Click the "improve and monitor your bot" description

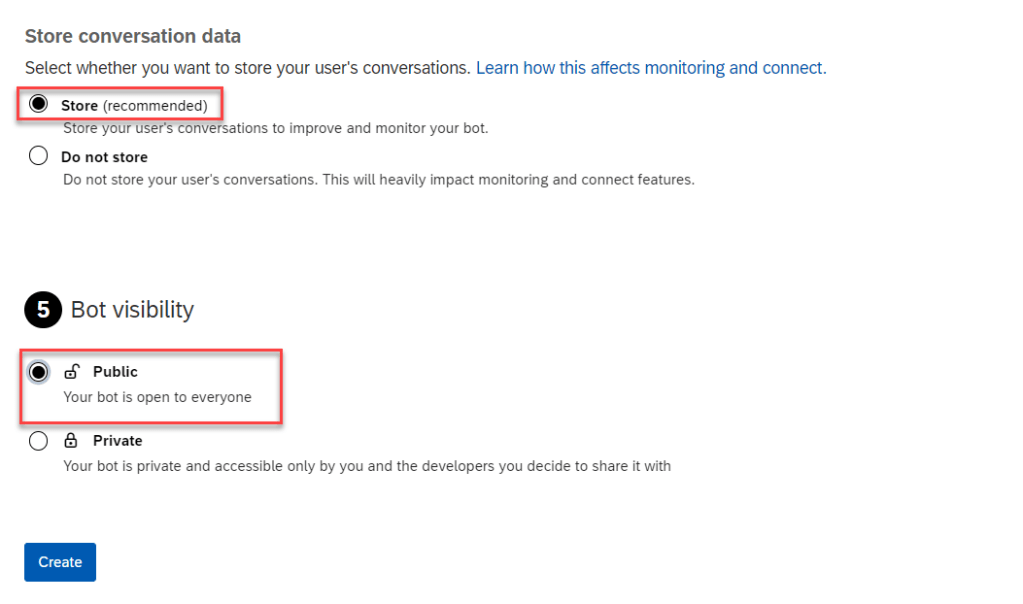[x=275, y=129]
